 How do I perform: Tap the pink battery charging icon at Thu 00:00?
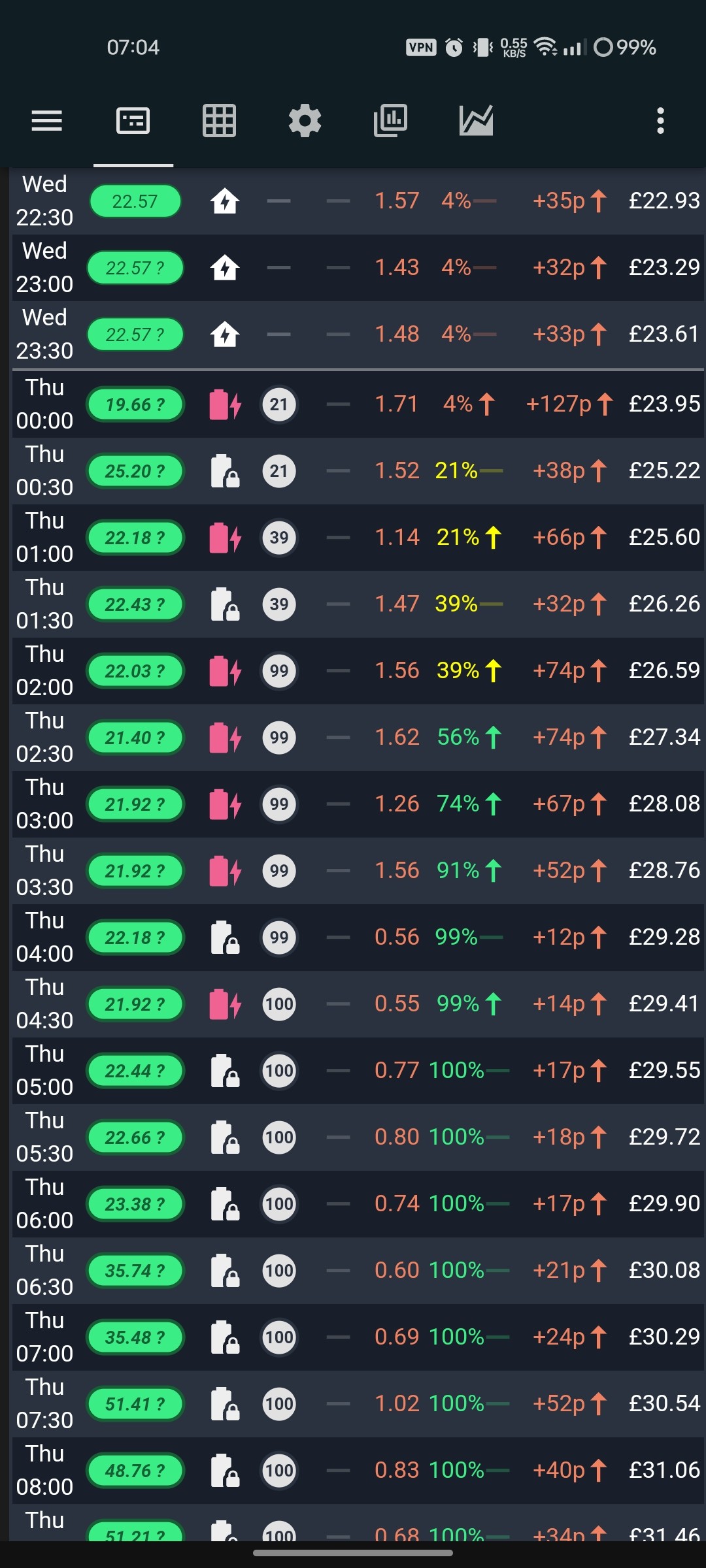click(x=226, y=404)
